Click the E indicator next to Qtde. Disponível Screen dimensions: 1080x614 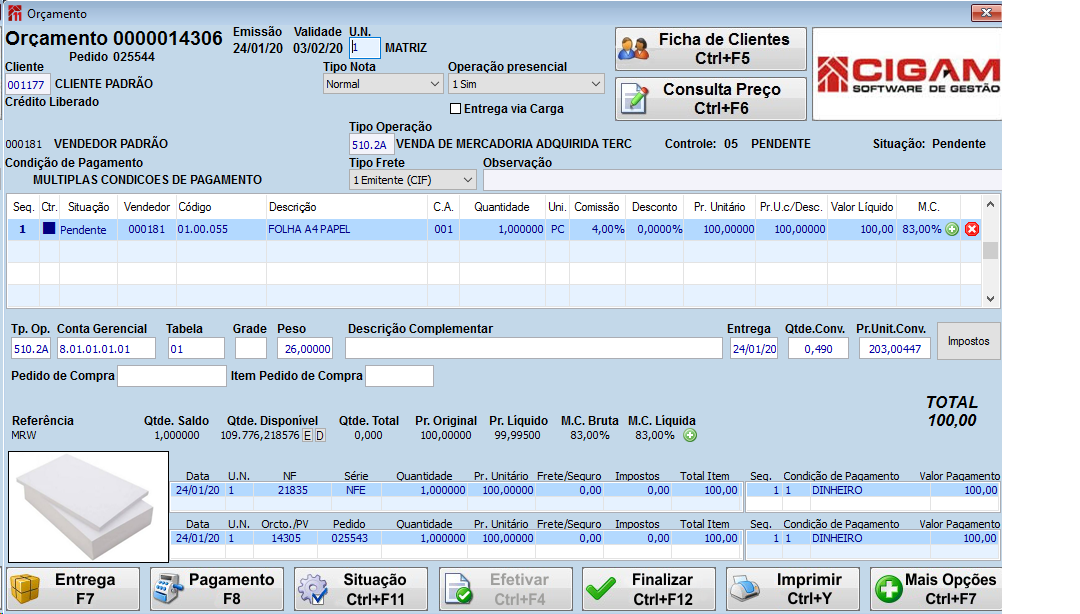click(308, 436)
